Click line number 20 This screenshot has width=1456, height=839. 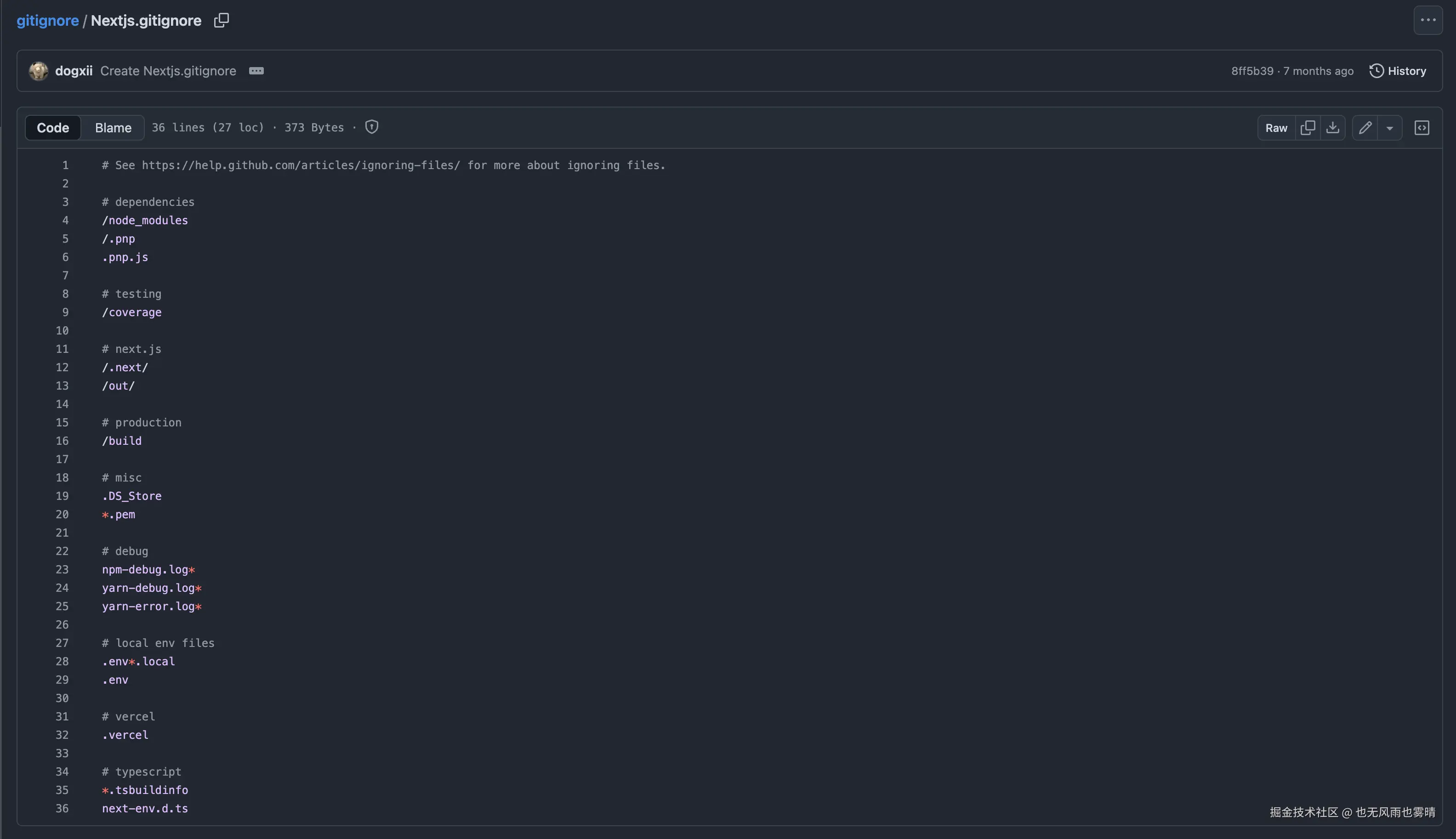(62, 515)
